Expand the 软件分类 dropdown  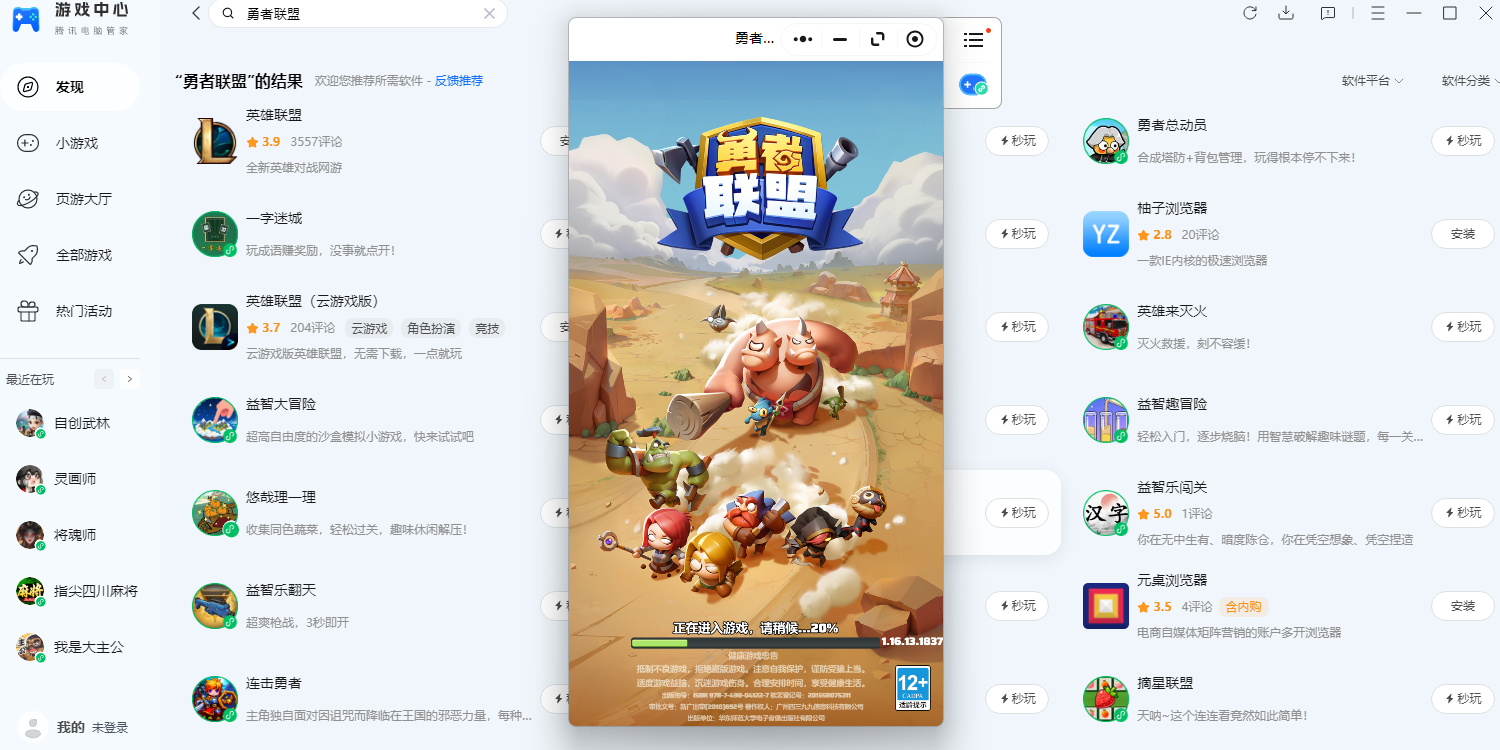pos(1469,81)
